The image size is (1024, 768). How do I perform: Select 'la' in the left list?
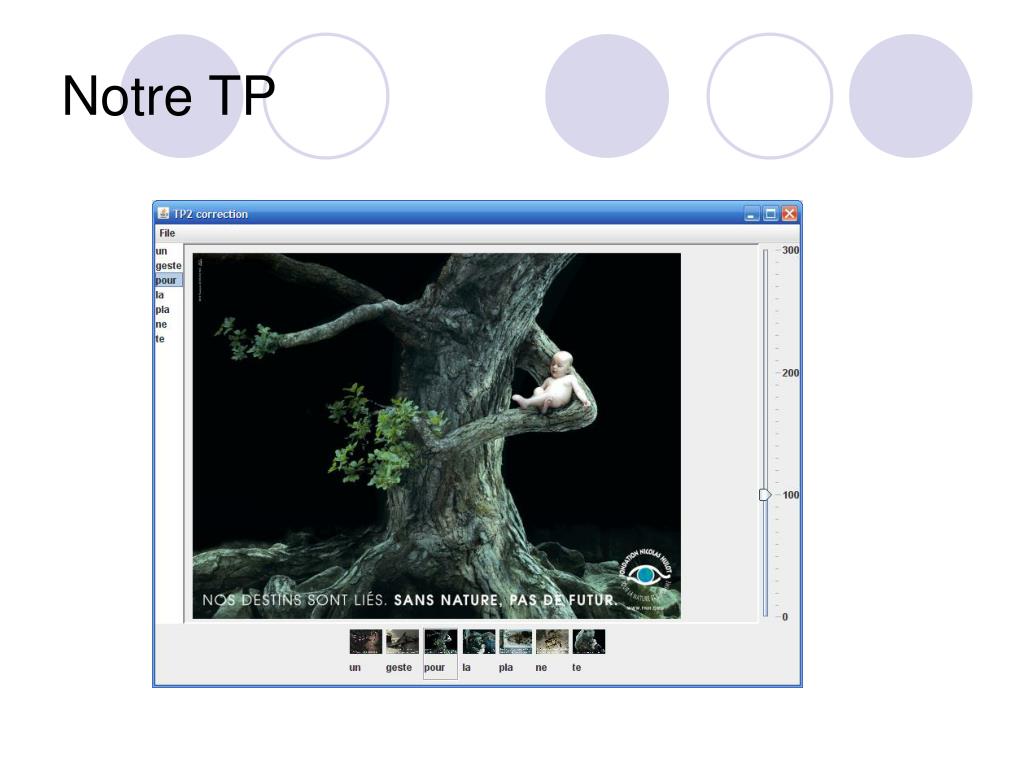click(x=168, y=295)
